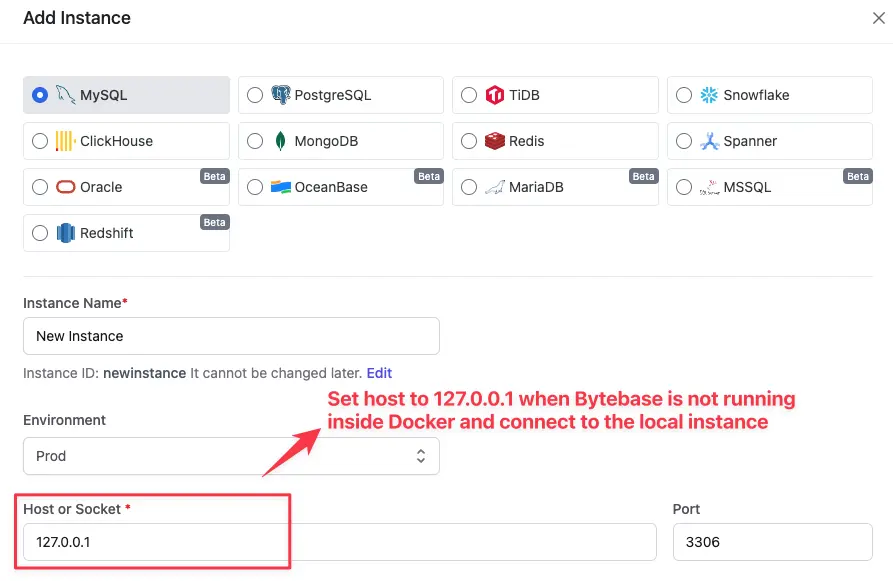893x581 pixels.
Task: Click the Spanner blue logo icon
Action: pos(709,141)
